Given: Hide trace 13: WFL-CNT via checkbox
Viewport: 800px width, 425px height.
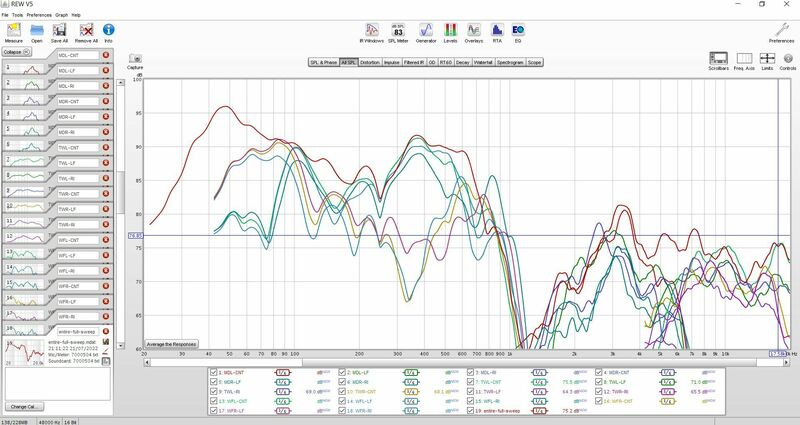Looking at the screenshot, I should [214, 401].
